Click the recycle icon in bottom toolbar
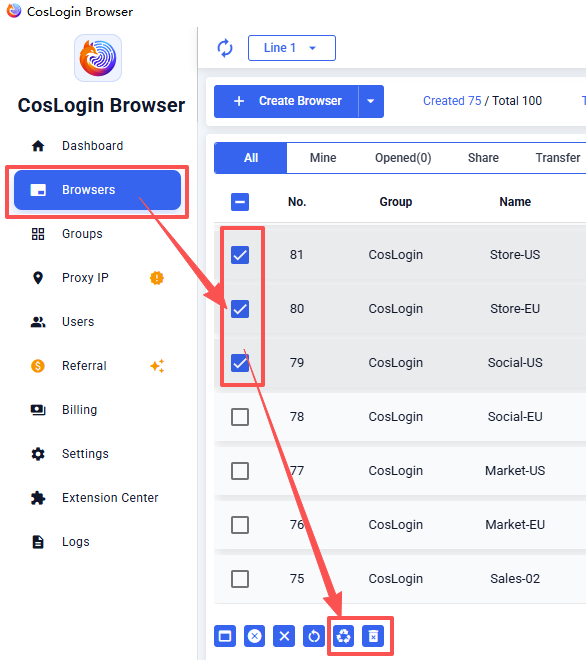586x660 pixels. [344, 636]
